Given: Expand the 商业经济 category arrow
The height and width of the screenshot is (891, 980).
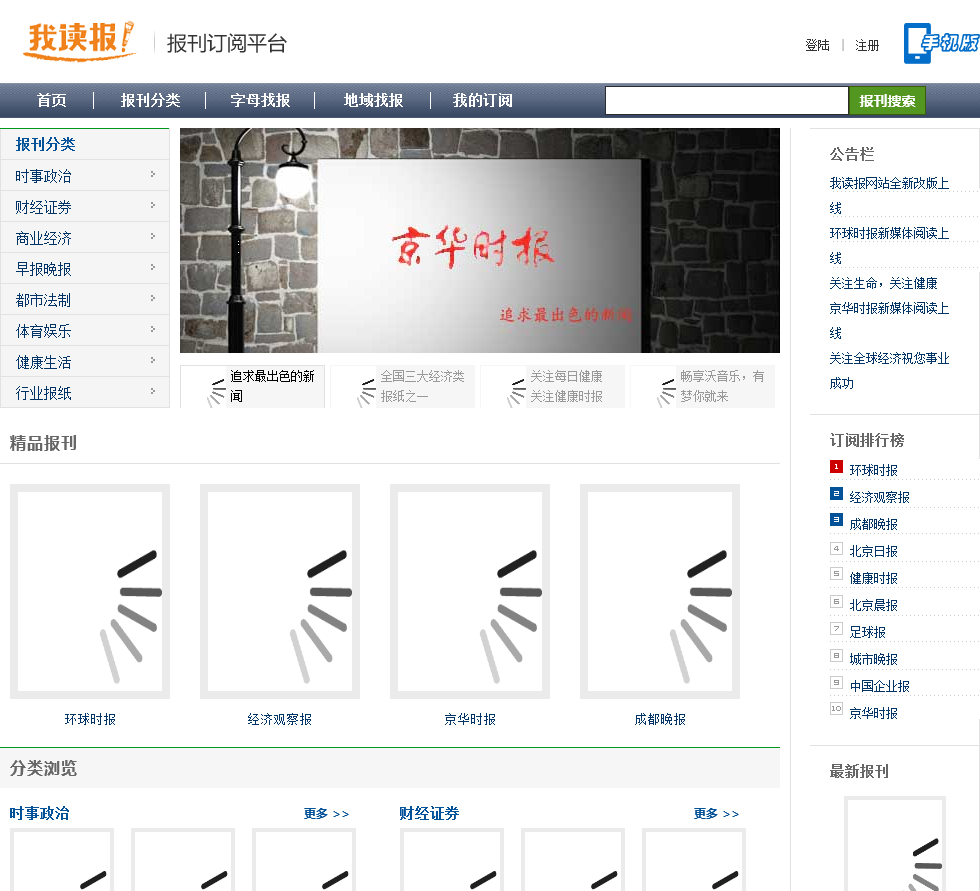Looking at the screenshot, I should (153, 236).
